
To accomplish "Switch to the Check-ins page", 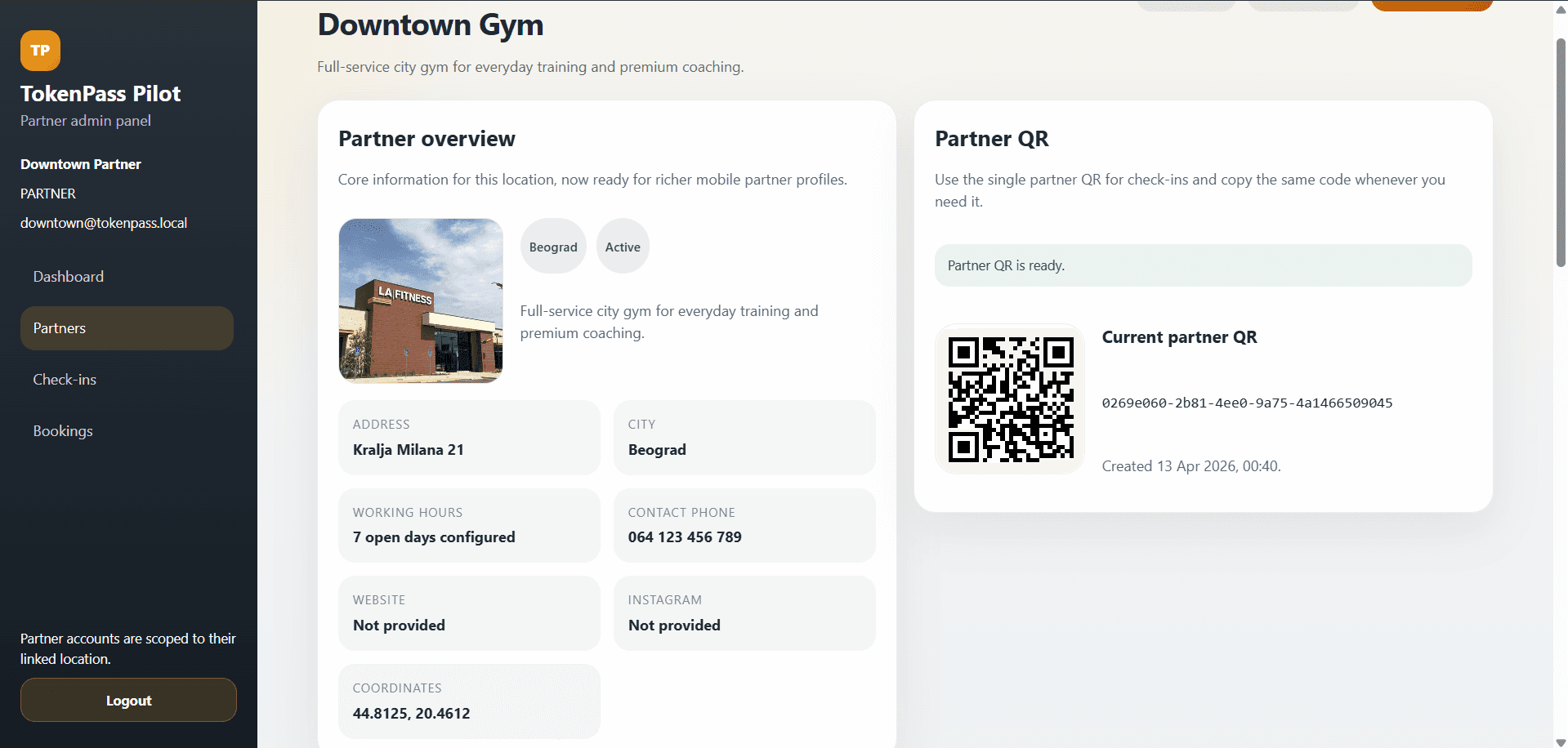I will click(x=65, y=379).
